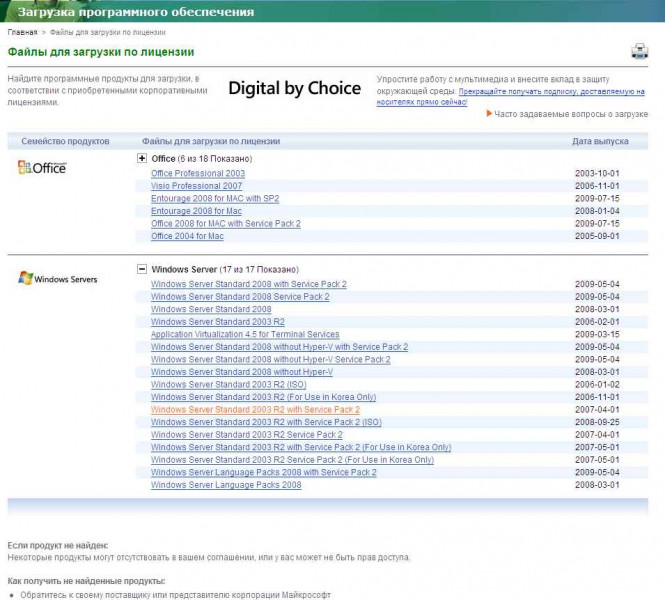Open Server Language Packs 2008 with Service Pack 2
This screenshot has height=600, width=665.
tap(264, 472)
